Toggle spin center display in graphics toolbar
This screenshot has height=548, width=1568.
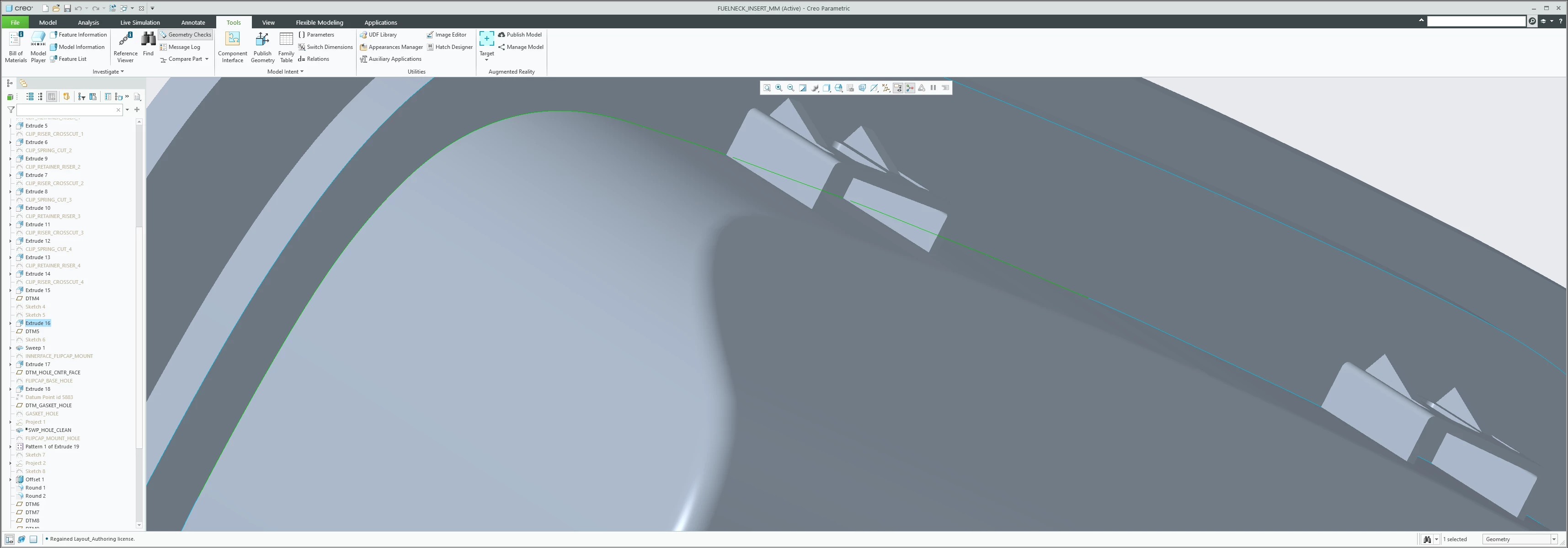909,88
